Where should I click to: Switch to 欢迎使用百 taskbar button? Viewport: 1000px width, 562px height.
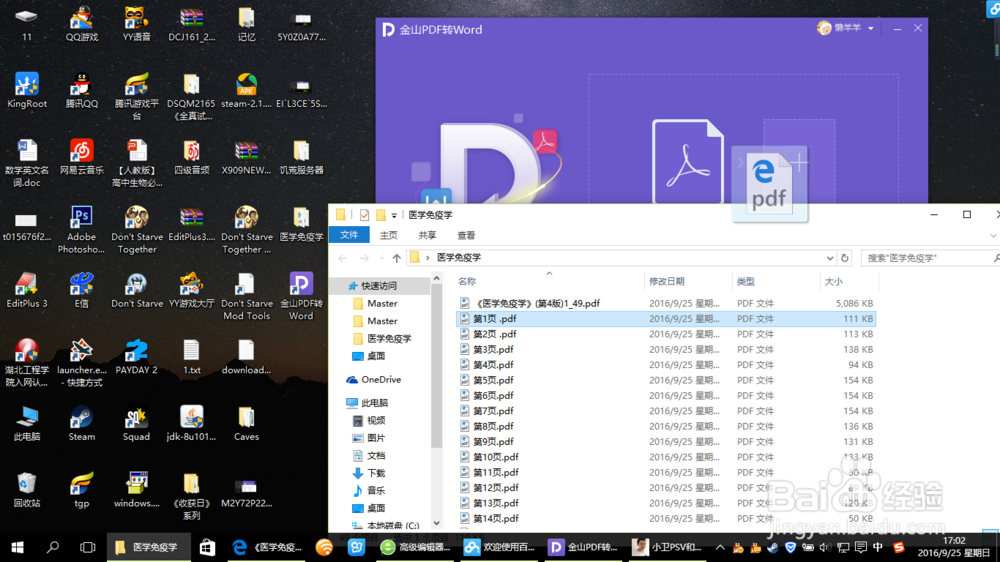(499, 547)
